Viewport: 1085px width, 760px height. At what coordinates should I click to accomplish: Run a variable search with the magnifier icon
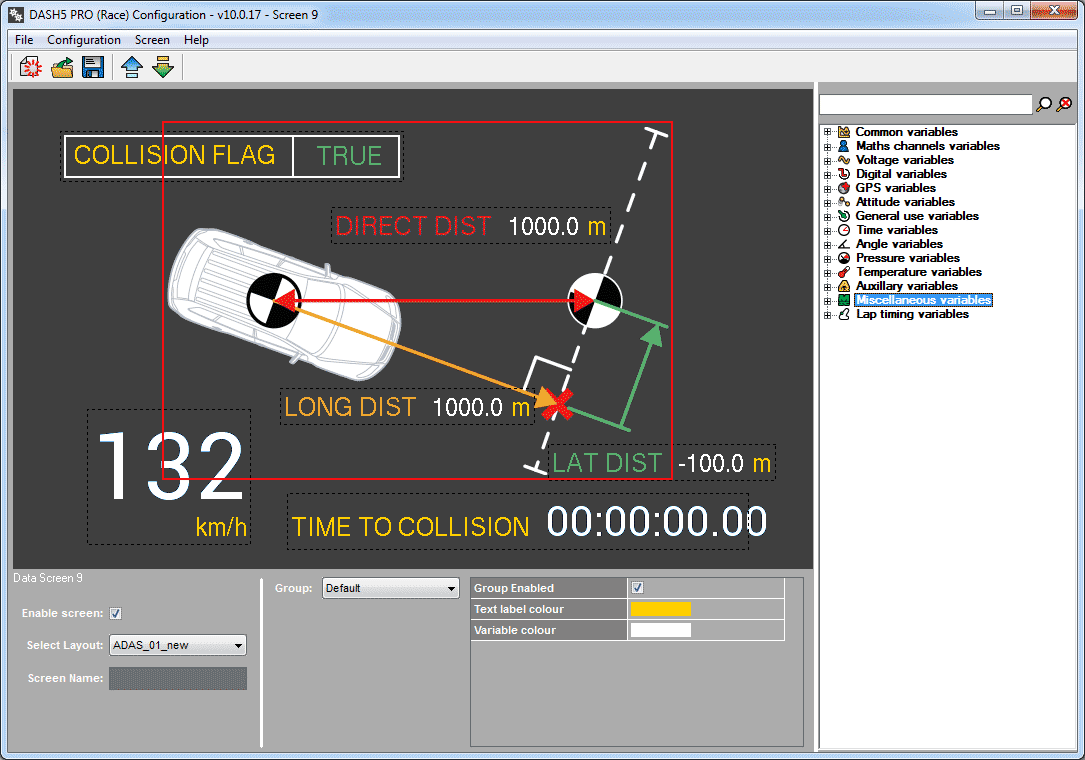1043,103
